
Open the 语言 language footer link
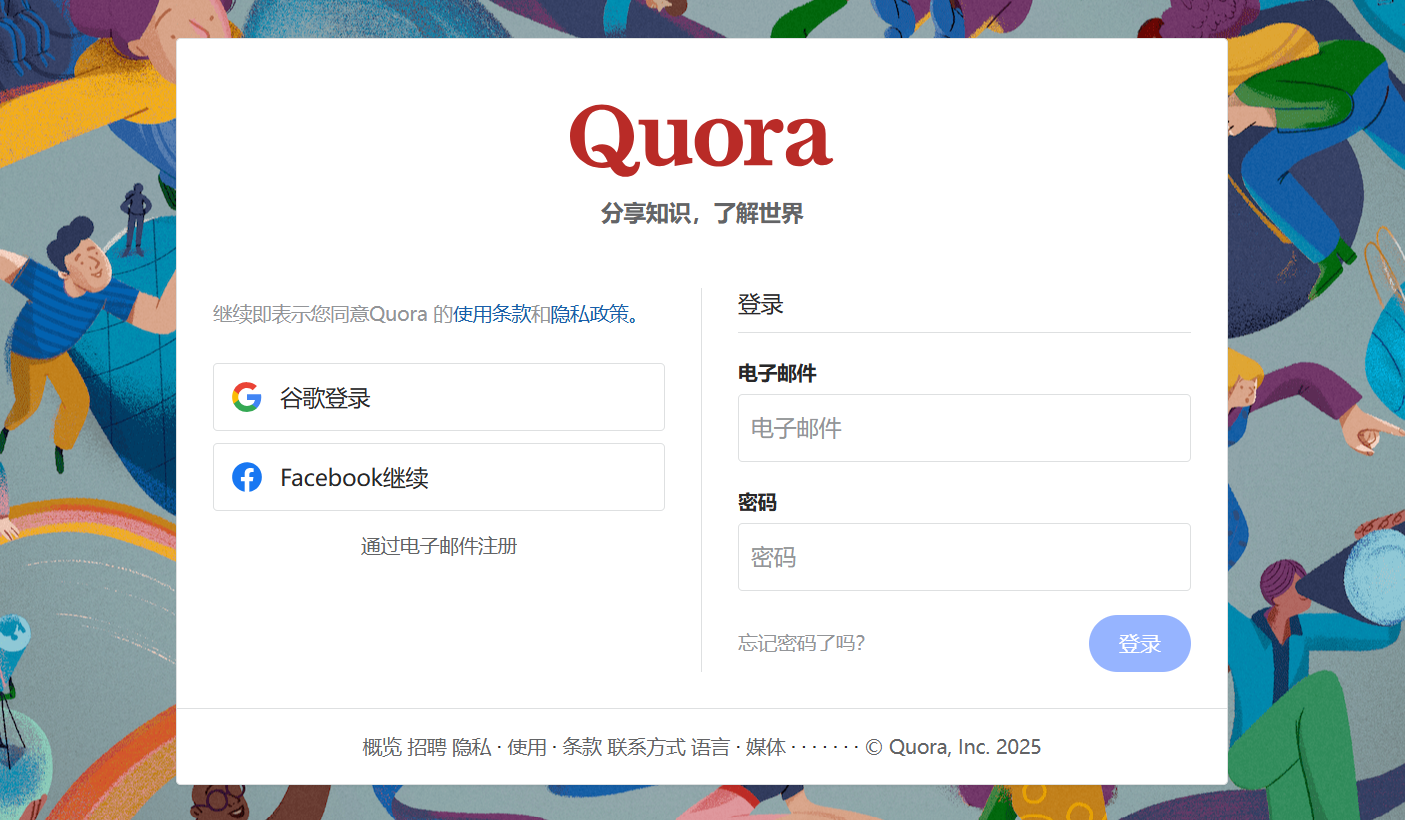(x=711, y=747)
